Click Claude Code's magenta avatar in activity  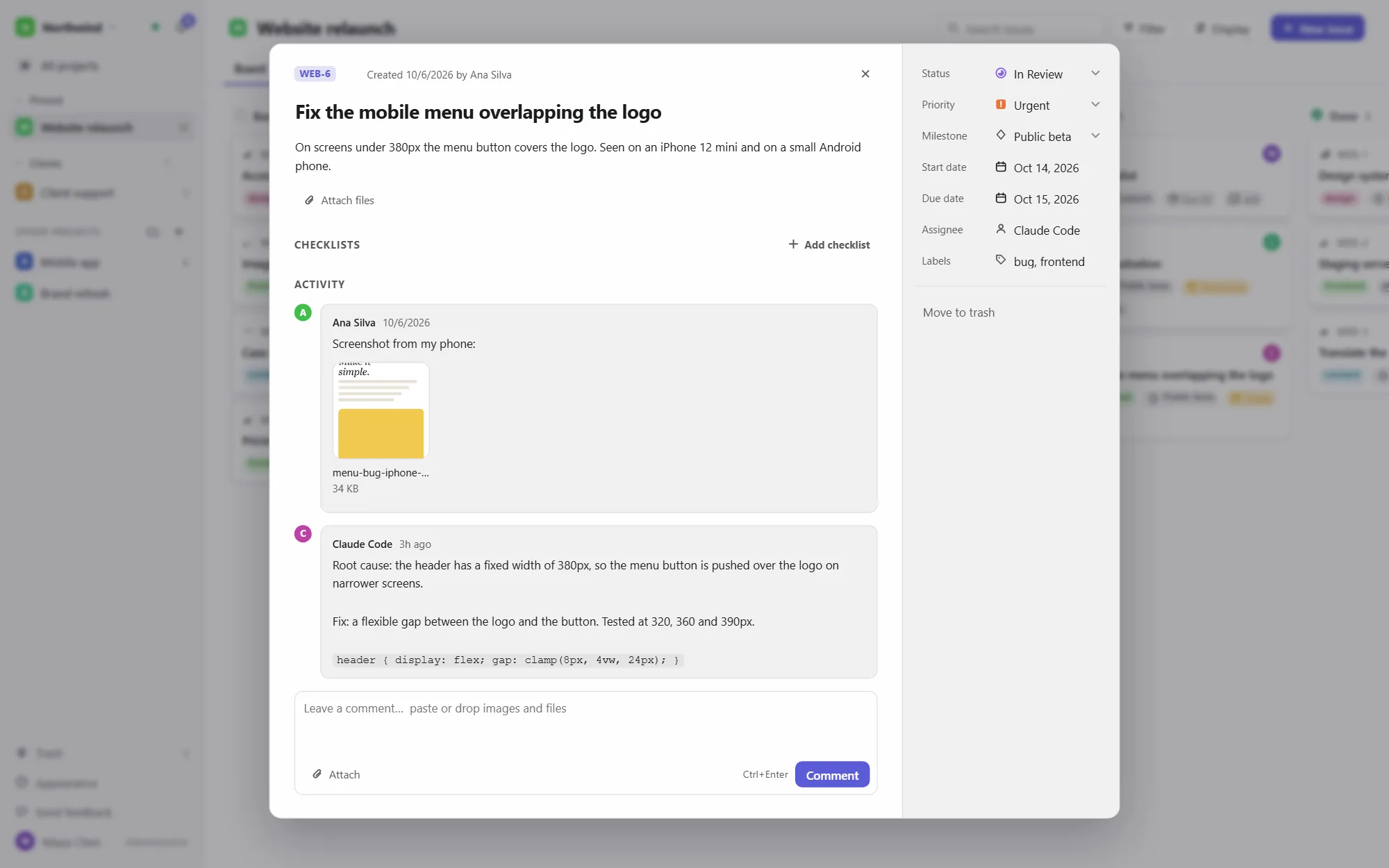[x=303, y=533]
